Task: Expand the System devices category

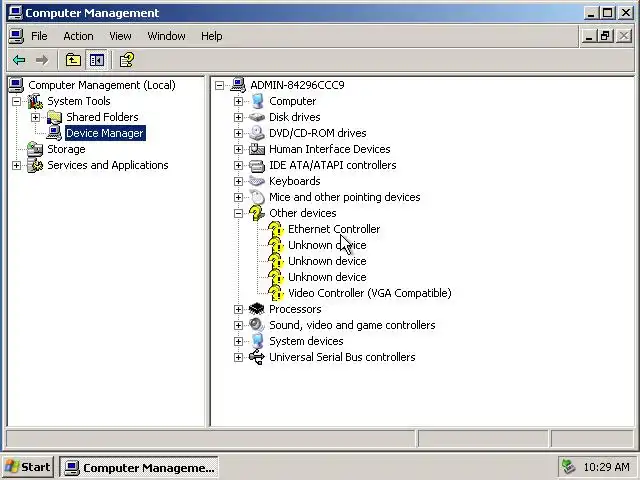Action: 238,341
